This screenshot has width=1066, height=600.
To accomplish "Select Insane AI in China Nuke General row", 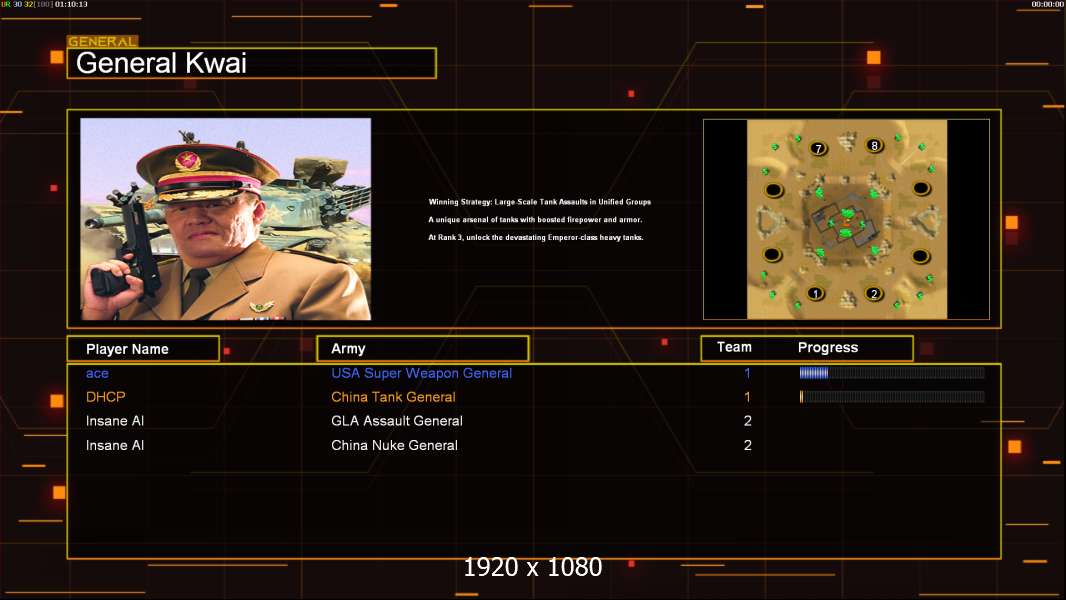I will [x=115, y=446].
